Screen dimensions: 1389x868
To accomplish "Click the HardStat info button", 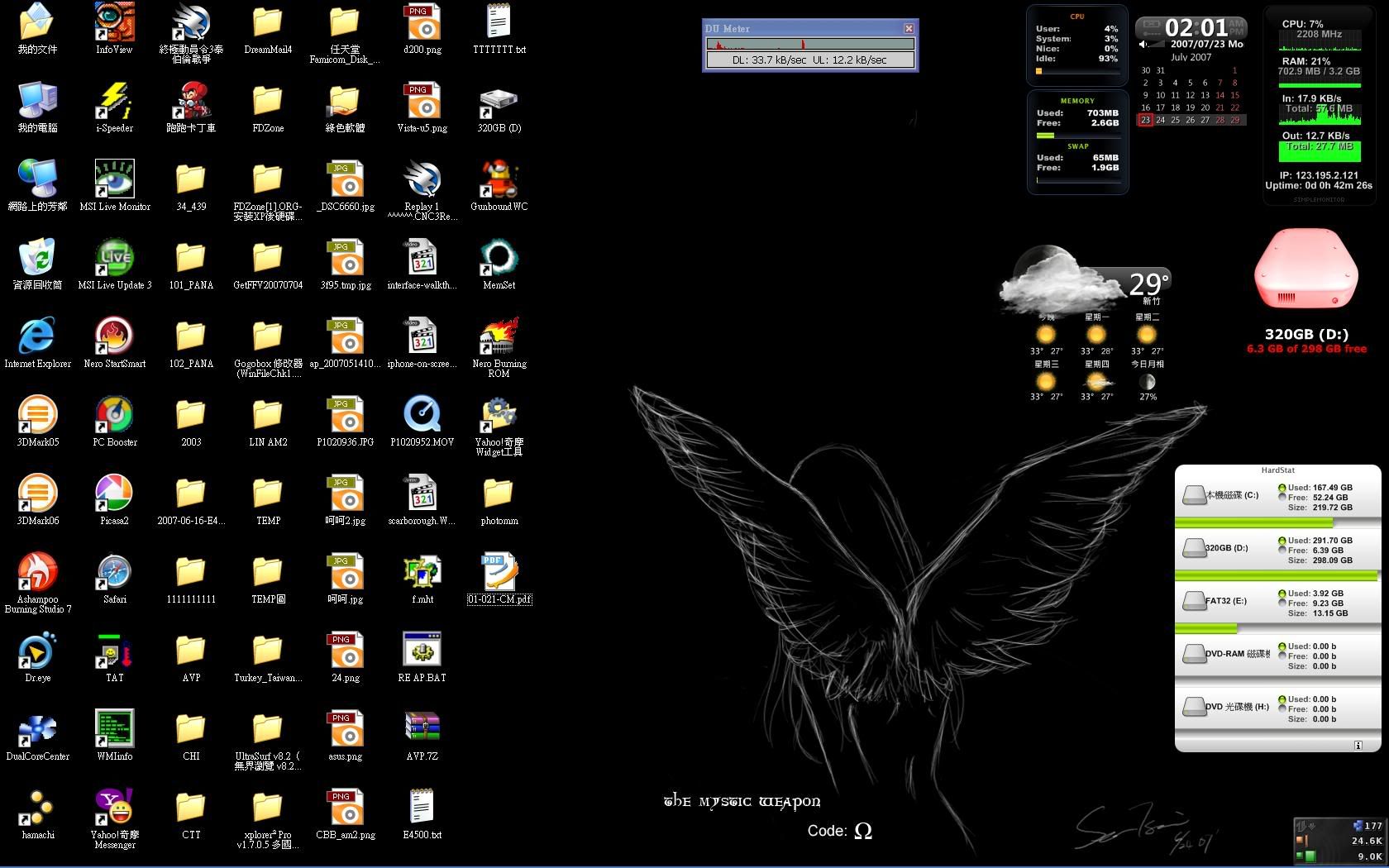I will click(x=1358, y=746).
